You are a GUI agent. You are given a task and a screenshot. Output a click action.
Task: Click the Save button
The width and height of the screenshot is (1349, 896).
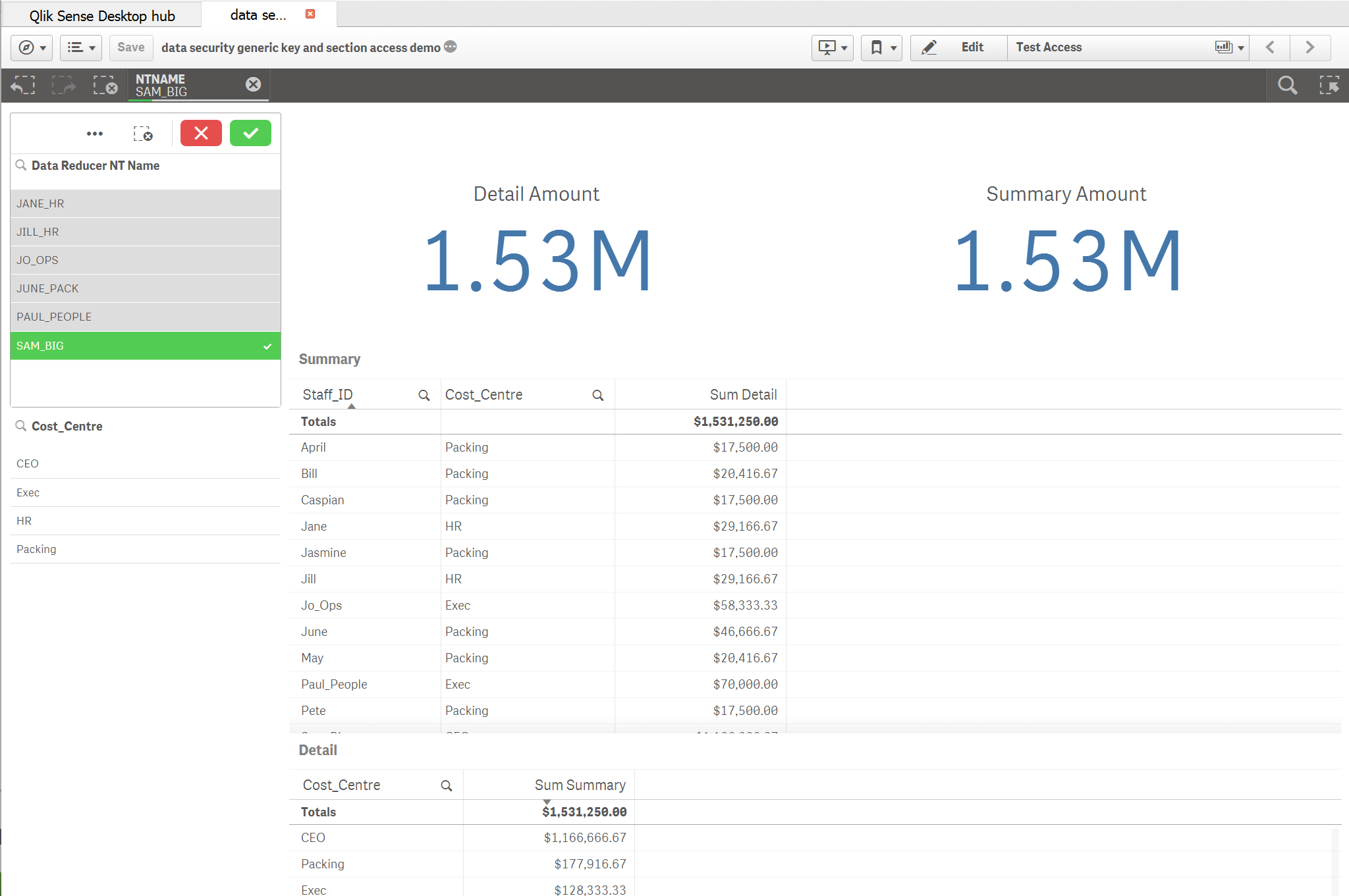[x=130, y=47]
